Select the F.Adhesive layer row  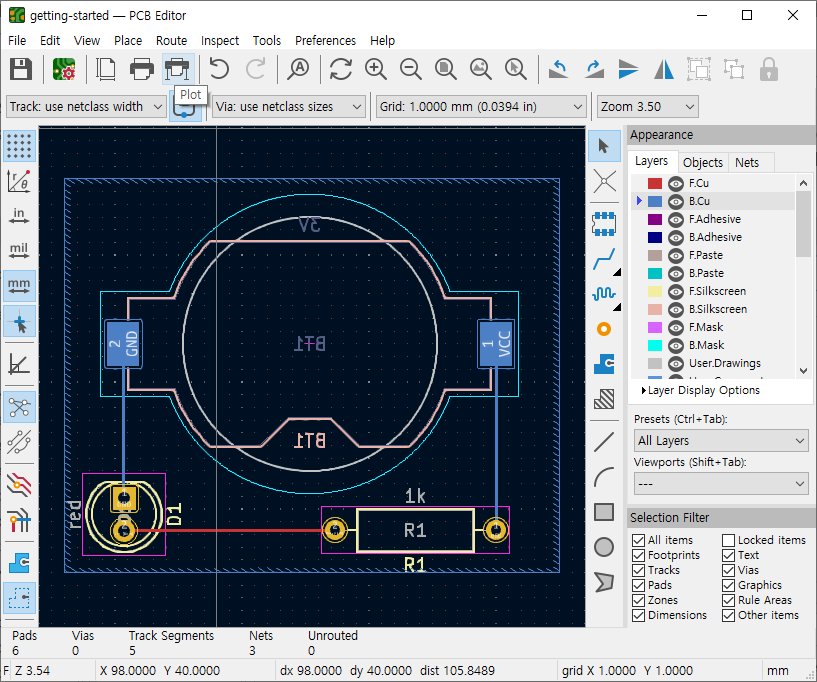(714, 219)
